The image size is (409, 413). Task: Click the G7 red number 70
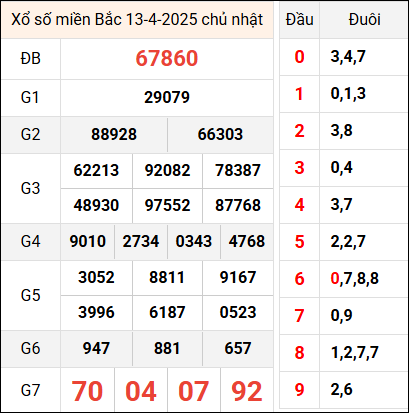coord(87,391)
